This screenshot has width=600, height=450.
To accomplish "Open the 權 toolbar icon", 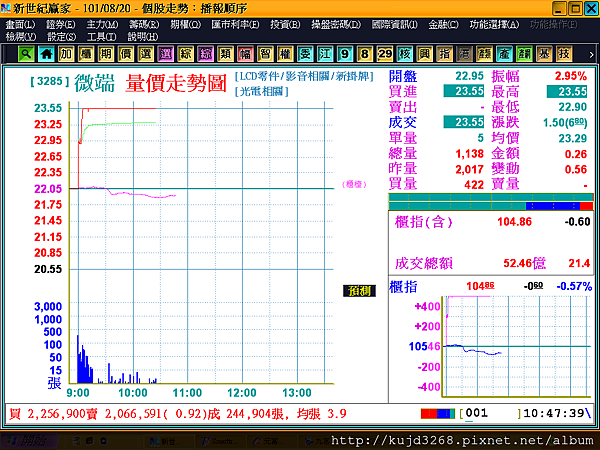I will [x=285, y=54].
